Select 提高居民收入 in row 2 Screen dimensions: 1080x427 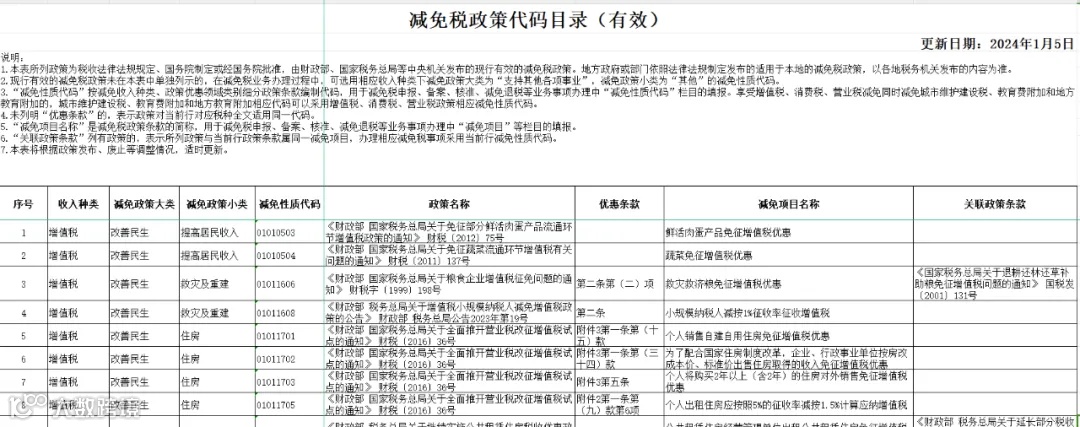point(217,256)
